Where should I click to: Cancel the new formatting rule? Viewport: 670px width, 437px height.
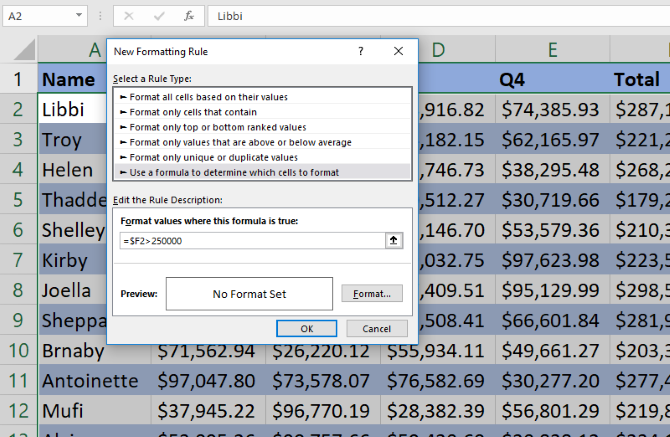point(376,328)
